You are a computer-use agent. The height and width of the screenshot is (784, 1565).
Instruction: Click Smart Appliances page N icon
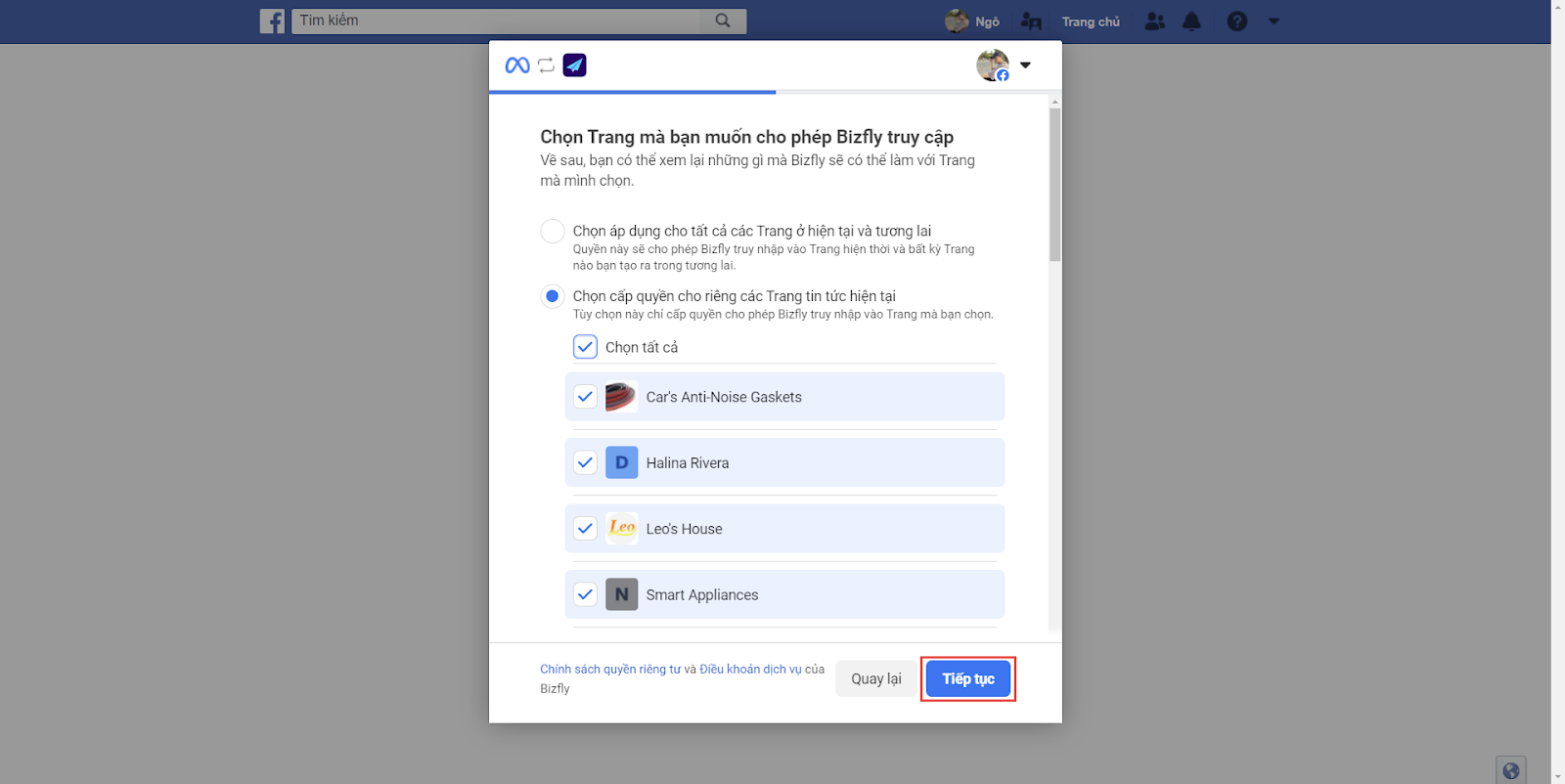[621, 594]
